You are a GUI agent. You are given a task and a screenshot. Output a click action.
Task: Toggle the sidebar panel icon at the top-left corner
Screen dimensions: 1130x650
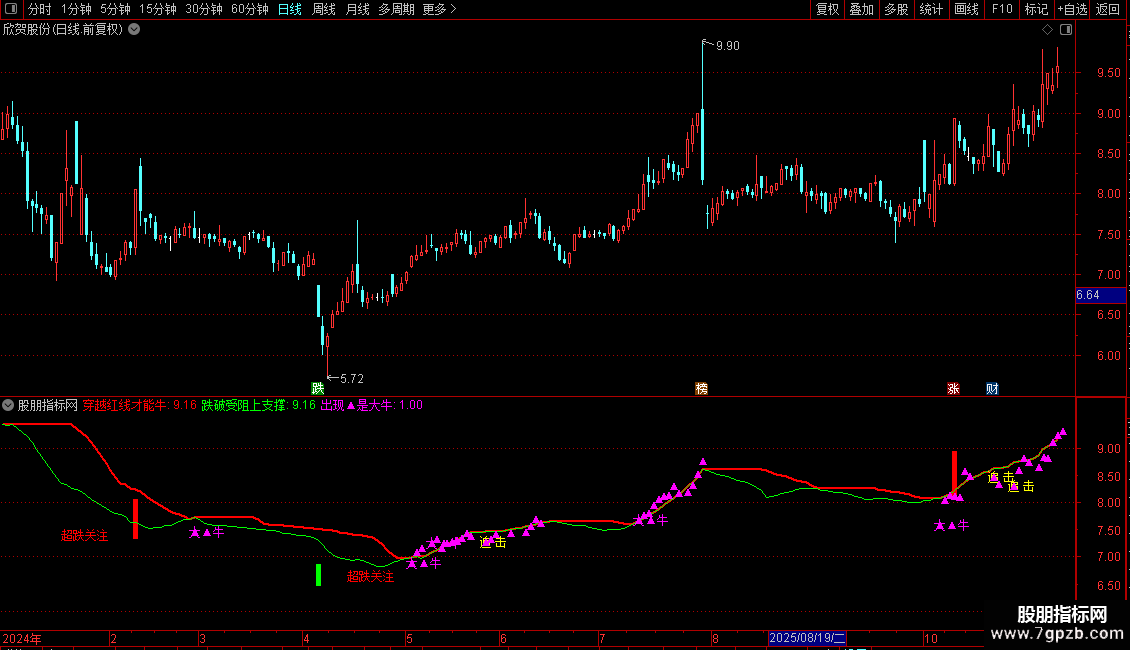(11, 9)
